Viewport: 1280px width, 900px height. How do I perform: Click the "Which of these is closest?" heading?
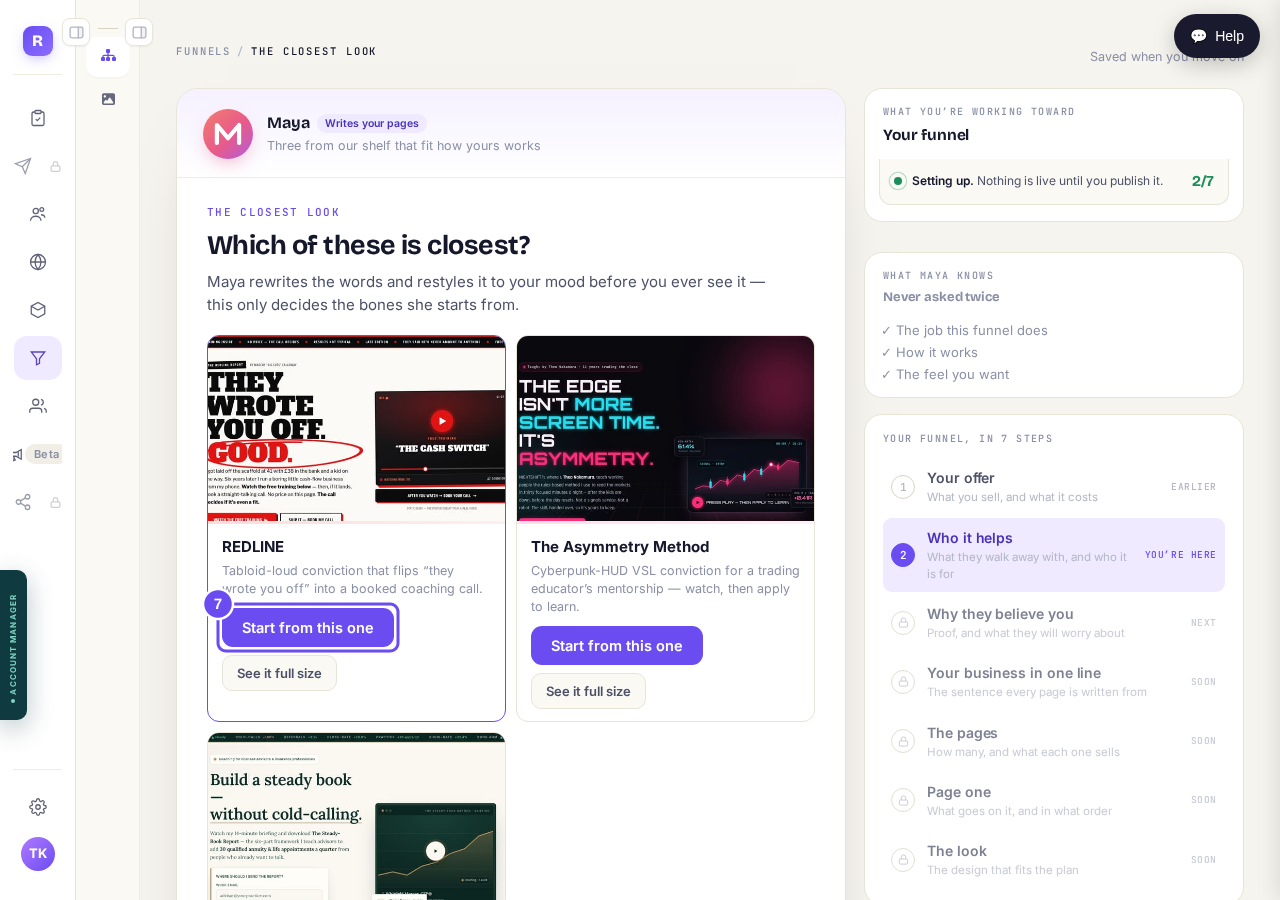click(368, 245)
